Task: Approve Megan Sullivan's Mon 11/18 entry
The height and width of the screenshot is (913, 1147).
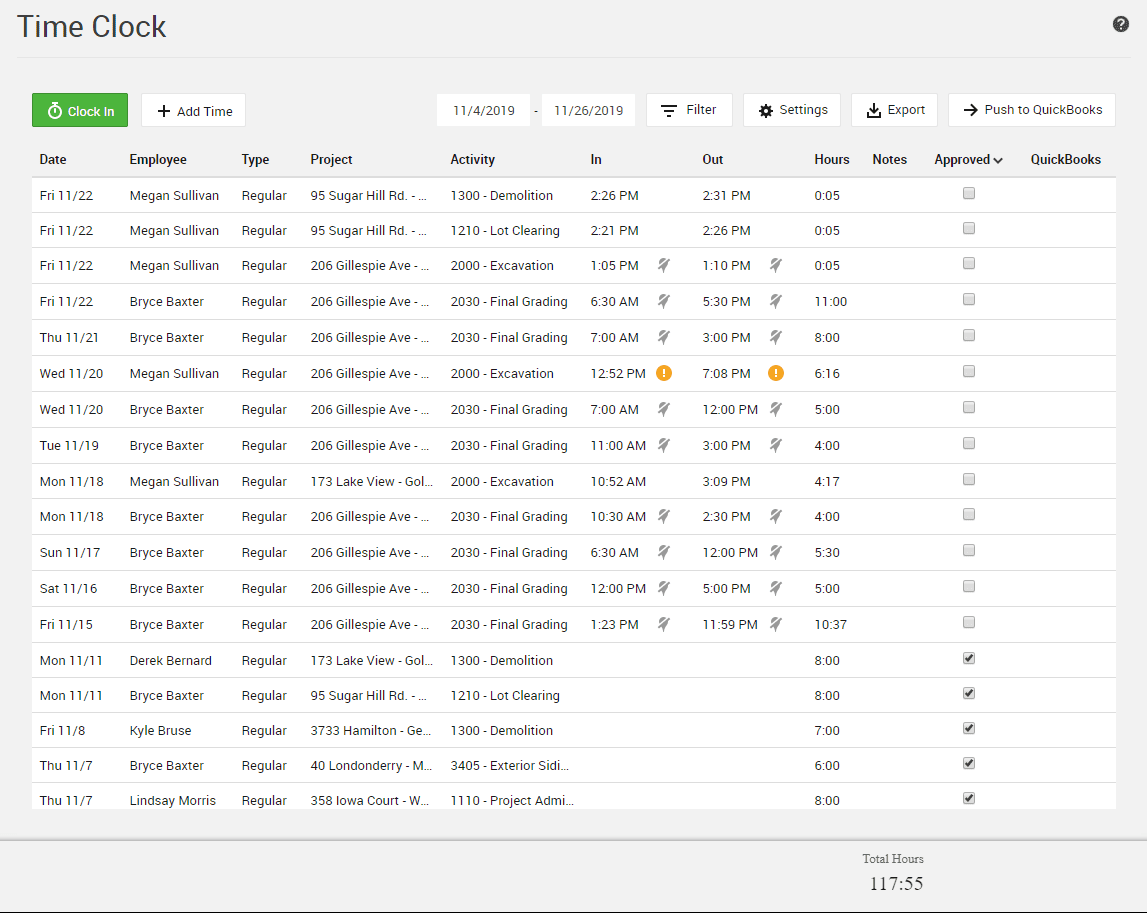Action: coord(969,479)
